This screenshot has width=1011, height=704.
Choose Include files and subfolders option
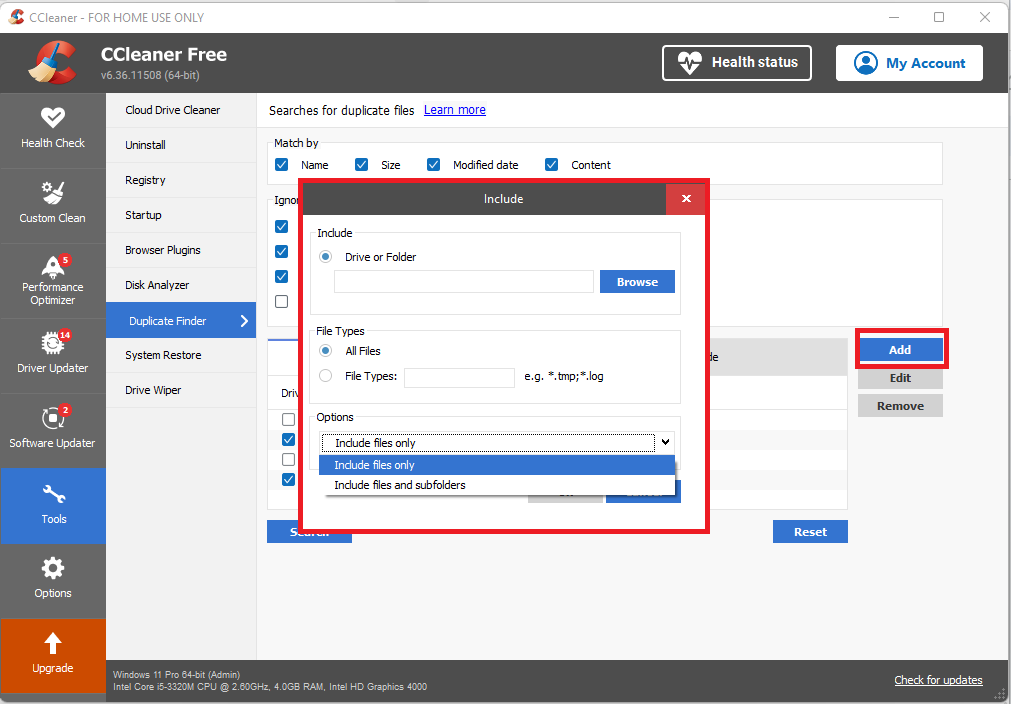[400, 485]
